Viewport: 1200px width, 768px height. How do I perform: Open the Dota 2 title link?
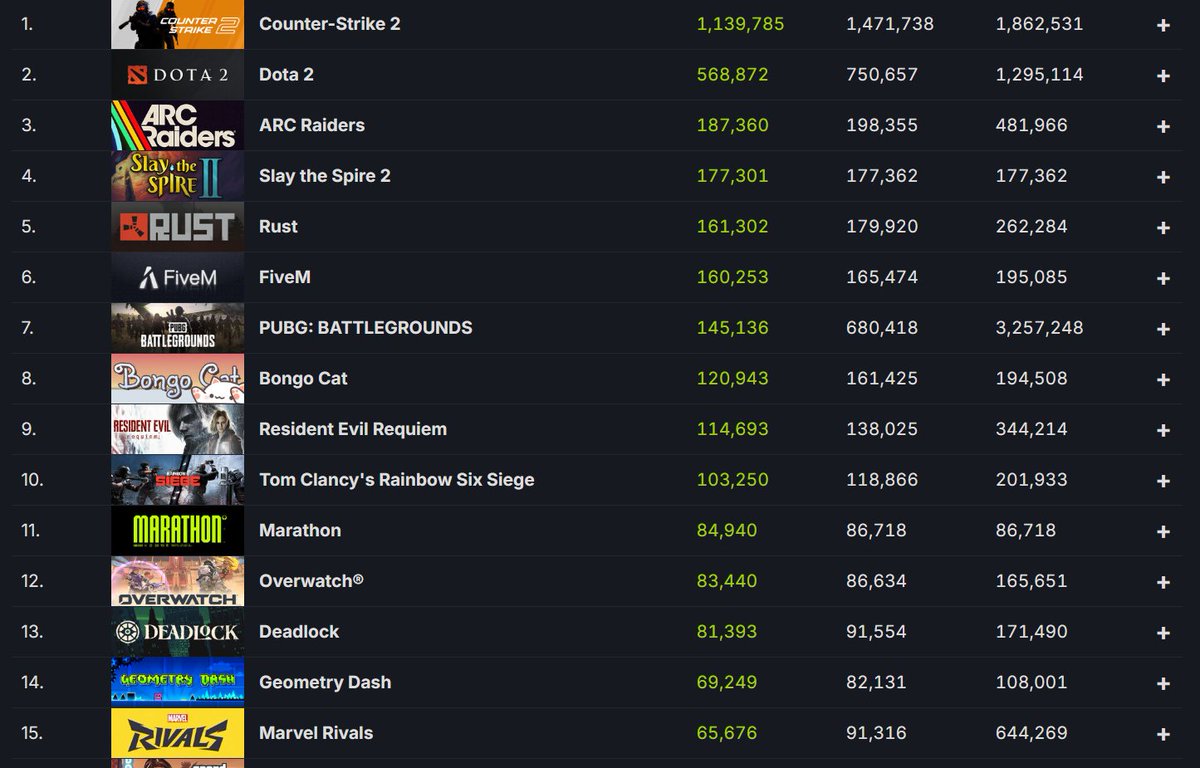[x=286, y=74]
